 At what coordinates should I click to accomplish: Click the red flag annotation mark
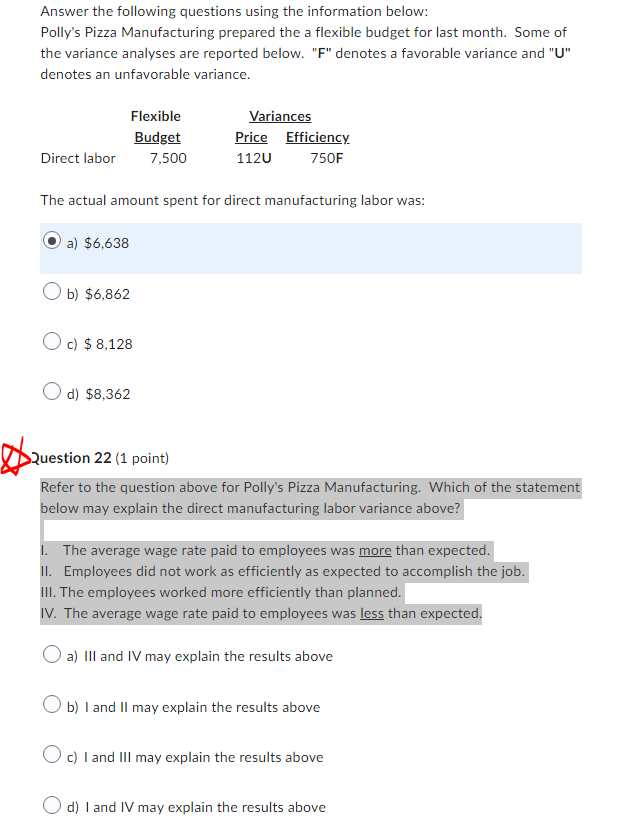[13, 458]
